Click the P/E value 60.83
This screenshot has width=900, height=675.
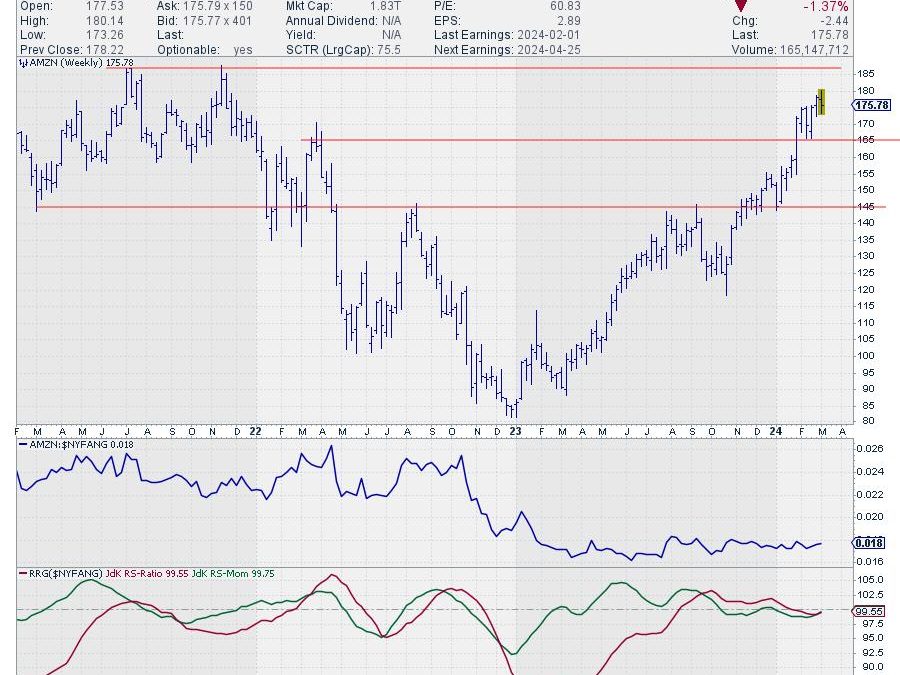tap(564, 6)
